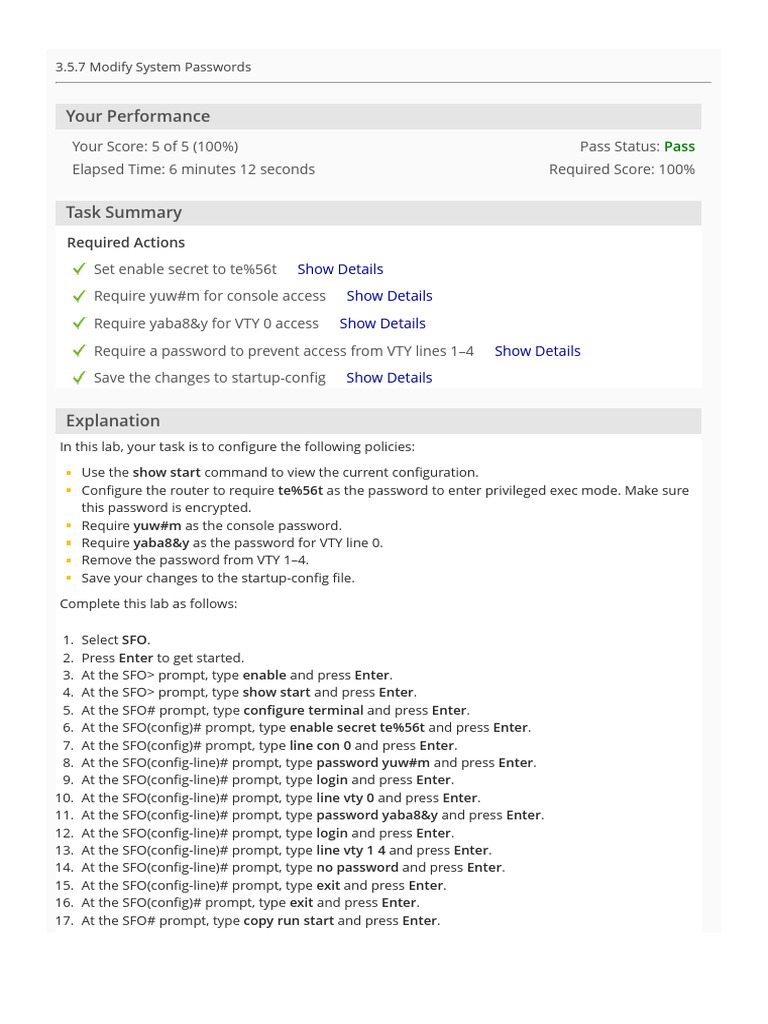
Task: Click the checkmark next to console access task
Action: click(79, 296)
